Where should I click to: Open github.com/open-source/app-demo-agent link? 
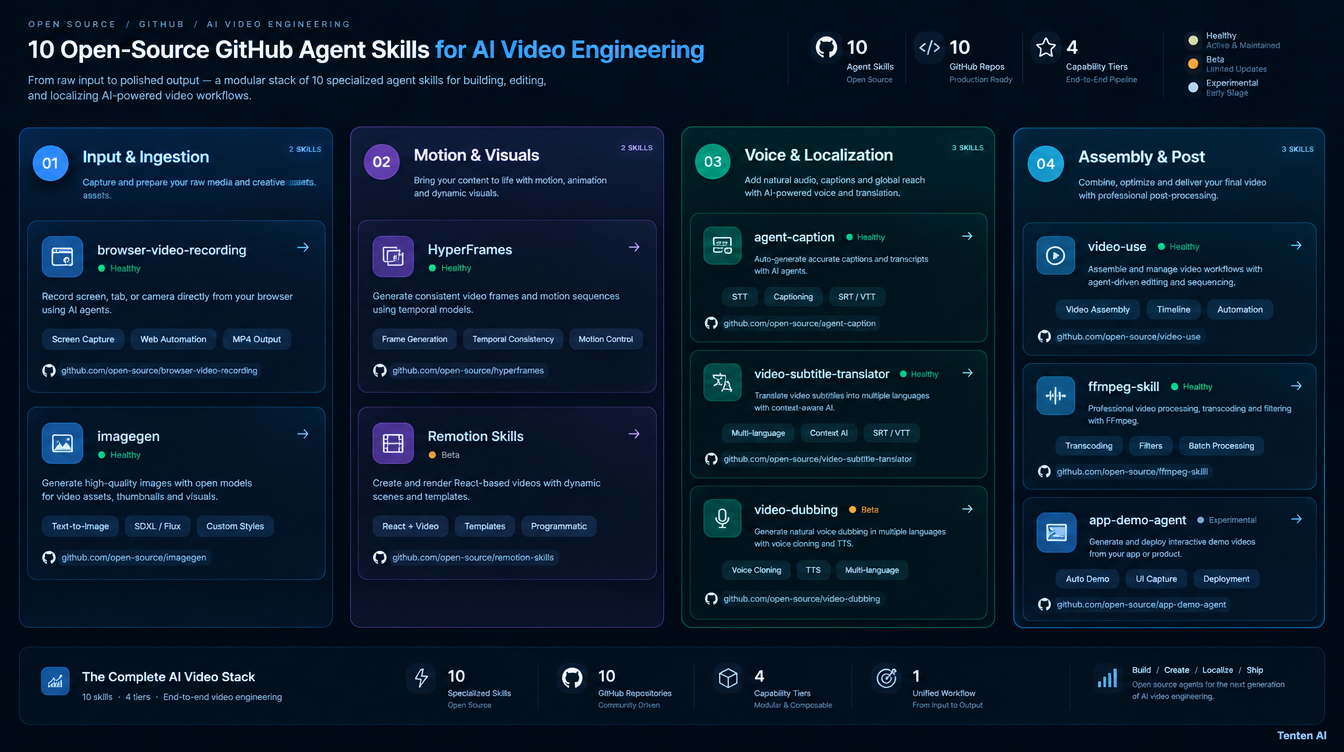click(x=1141, y=604)
